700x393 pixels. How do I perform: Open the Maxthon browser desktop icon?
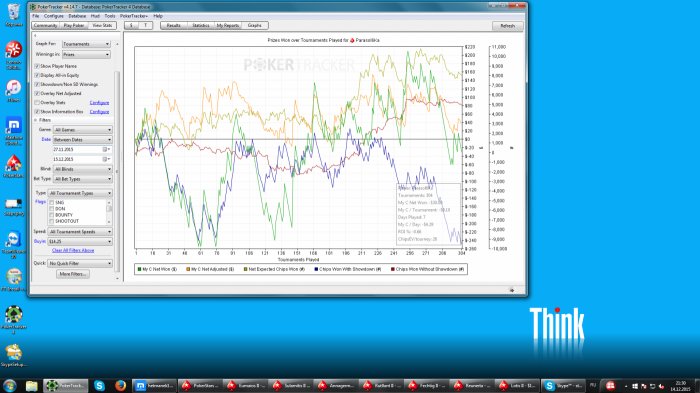13,126
